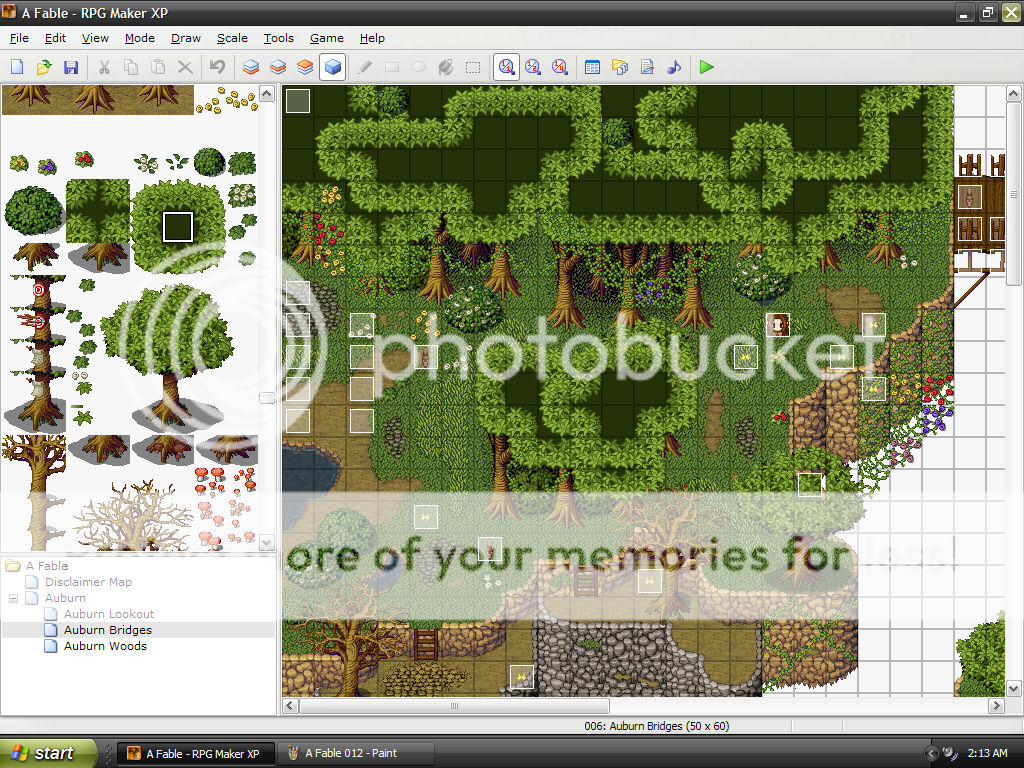
Task: Start a playtest with the green play icon
Action: (x=707, y=67)
